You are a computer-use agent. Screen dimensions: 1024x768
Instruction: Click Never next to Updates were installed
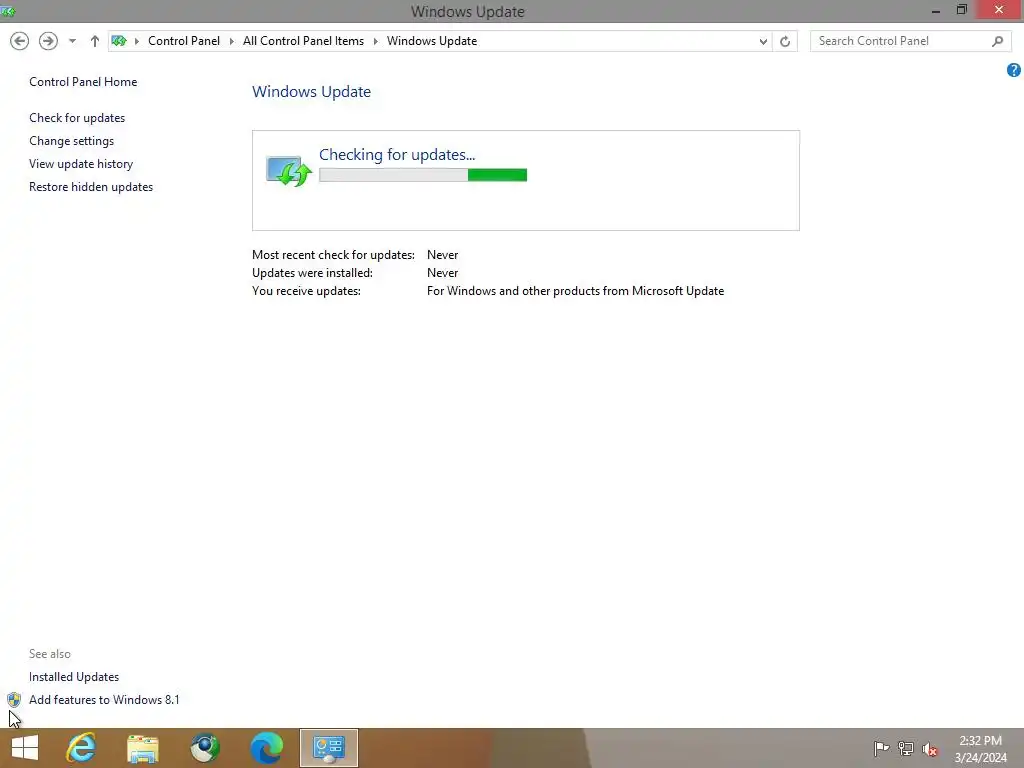click(x=443, y=273)
